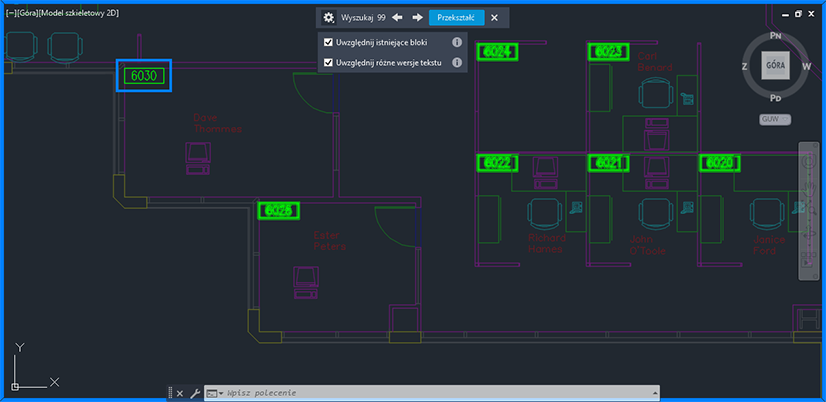
Task: Open the [Góra] view controls menu
Action: (27, 13)
